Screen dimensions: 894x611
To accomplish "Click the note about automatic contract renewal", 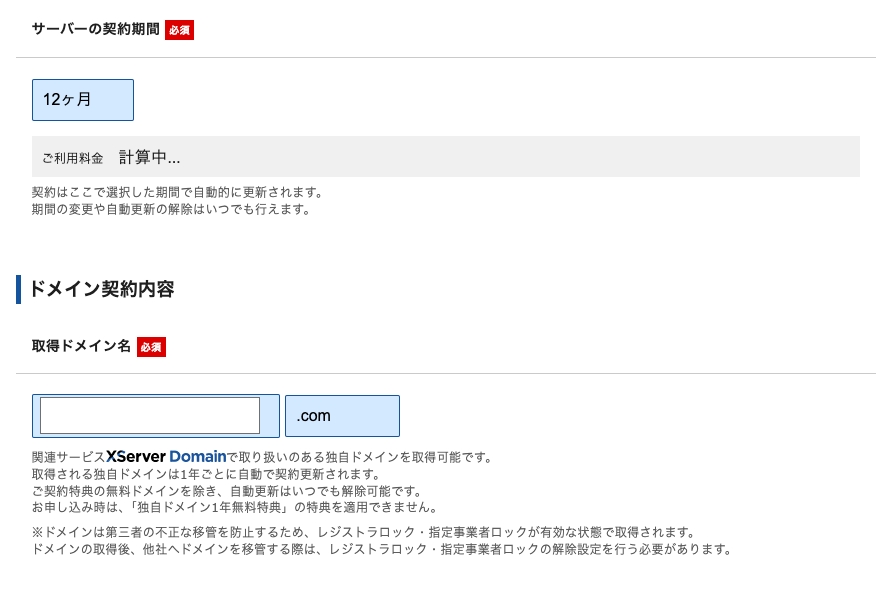I will [176, 192].
